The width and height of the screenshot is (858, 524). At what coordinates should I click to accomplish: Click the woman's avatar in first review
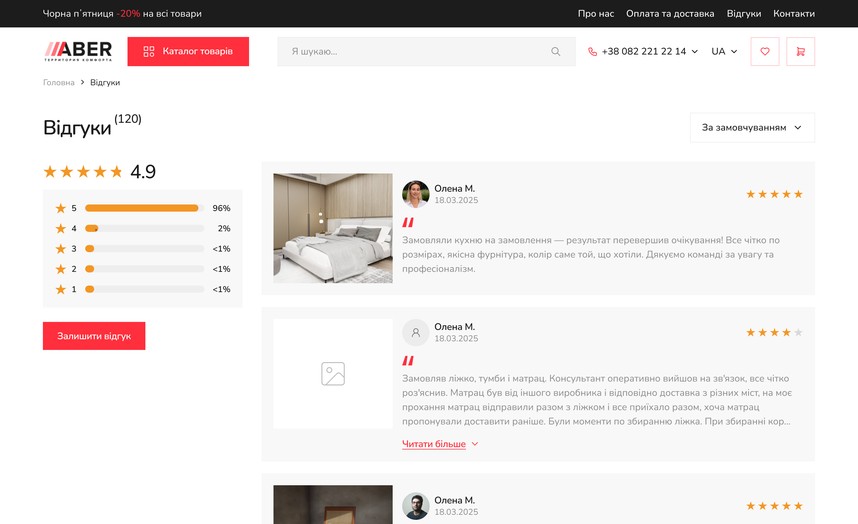click(x=416, y=194)
